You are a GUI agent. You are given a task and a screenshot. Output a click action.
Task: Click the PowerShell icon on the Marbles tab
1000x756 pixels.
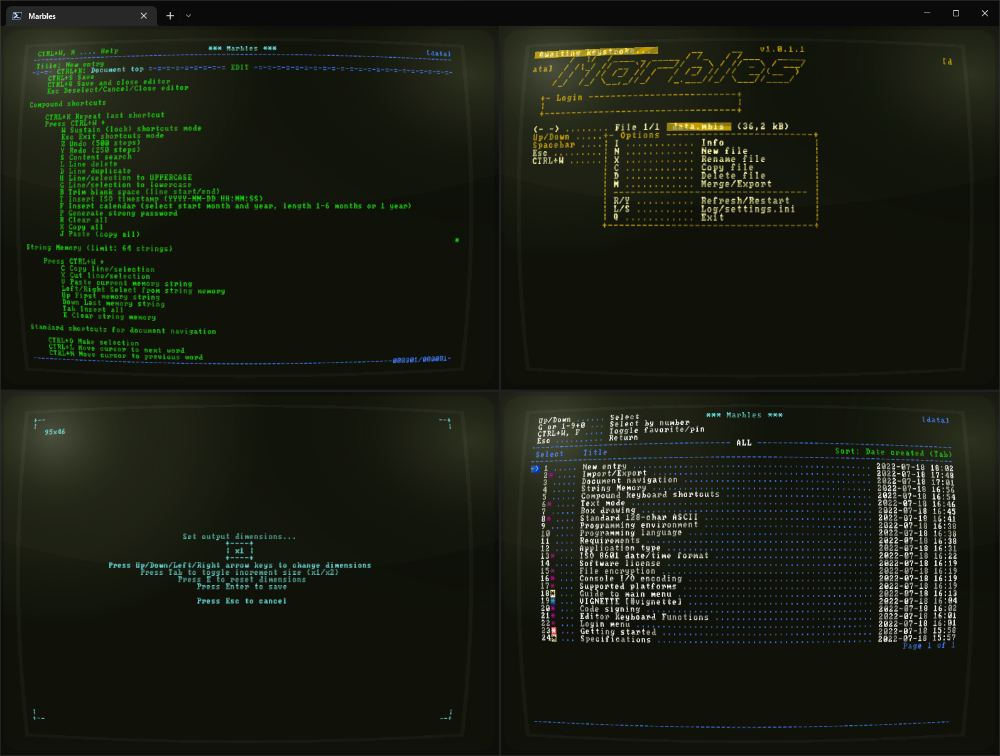[x=17, y=16]
